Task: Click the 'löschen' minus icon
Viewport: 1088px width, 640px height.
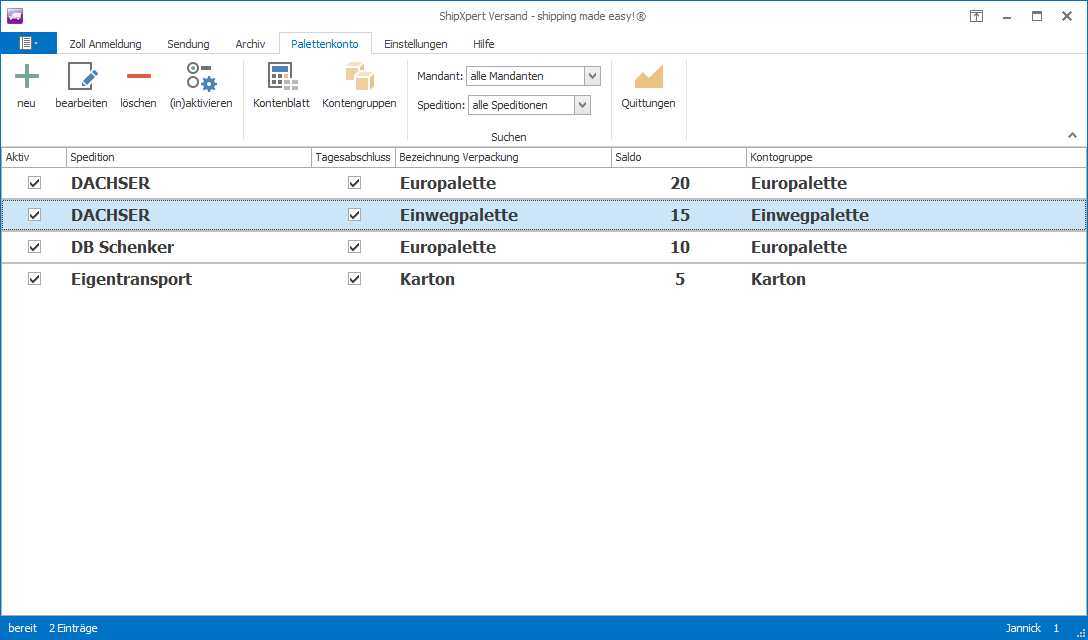Action: pos(138,77)
